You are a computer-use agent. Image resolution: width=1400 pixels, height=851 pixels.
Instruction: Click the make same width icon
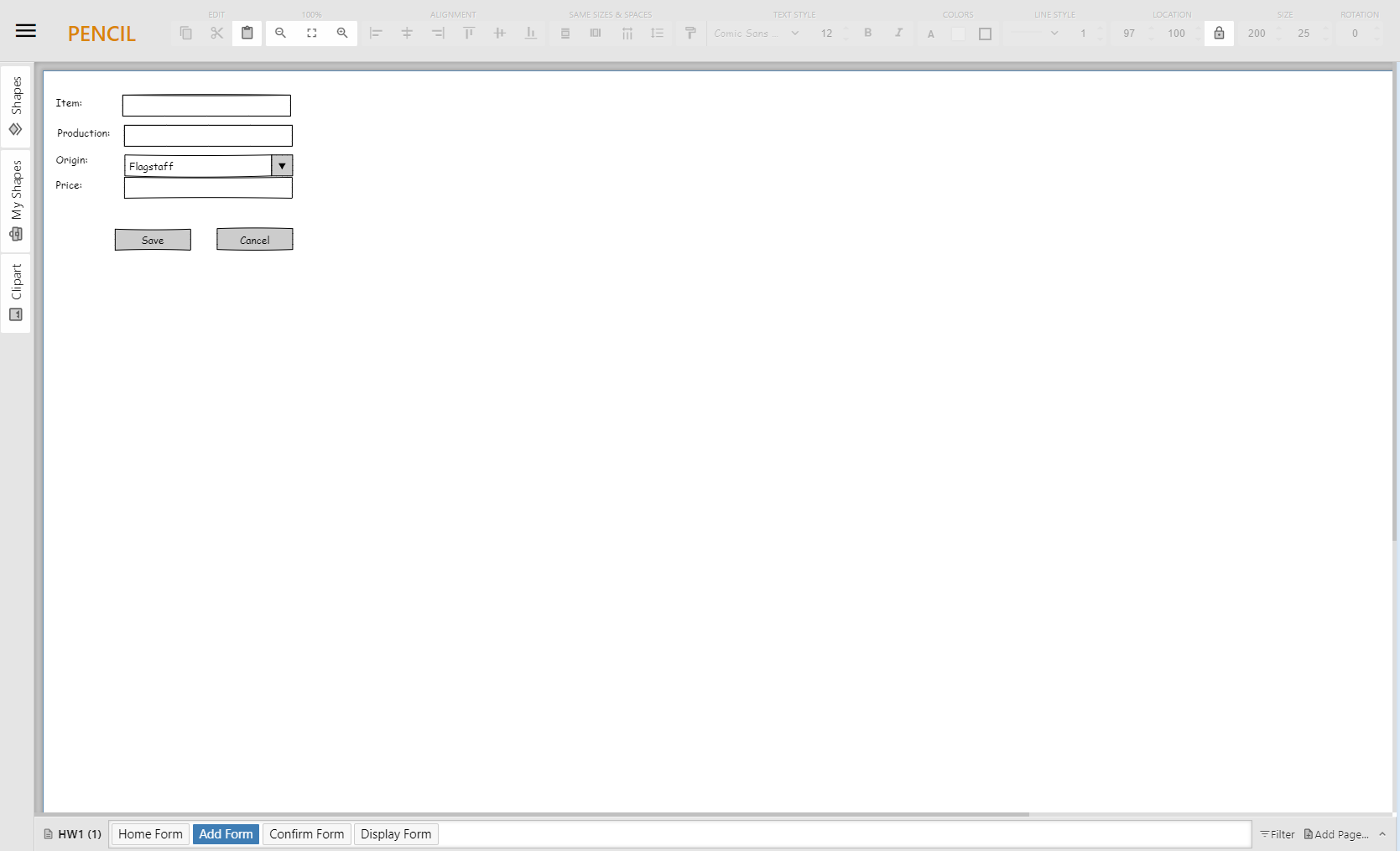[x=565, y=34]
